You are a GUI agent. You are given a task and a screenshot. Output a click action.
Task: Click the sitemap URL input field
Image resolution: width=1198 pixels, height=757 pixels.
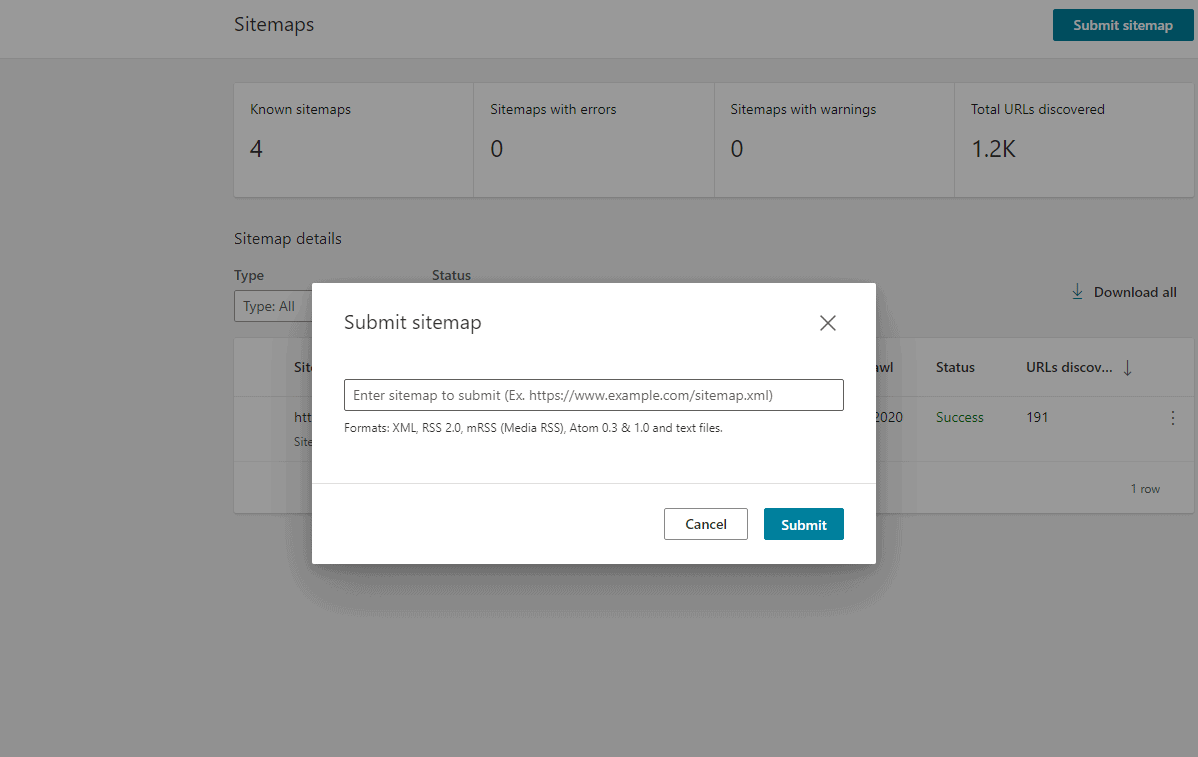593,394
